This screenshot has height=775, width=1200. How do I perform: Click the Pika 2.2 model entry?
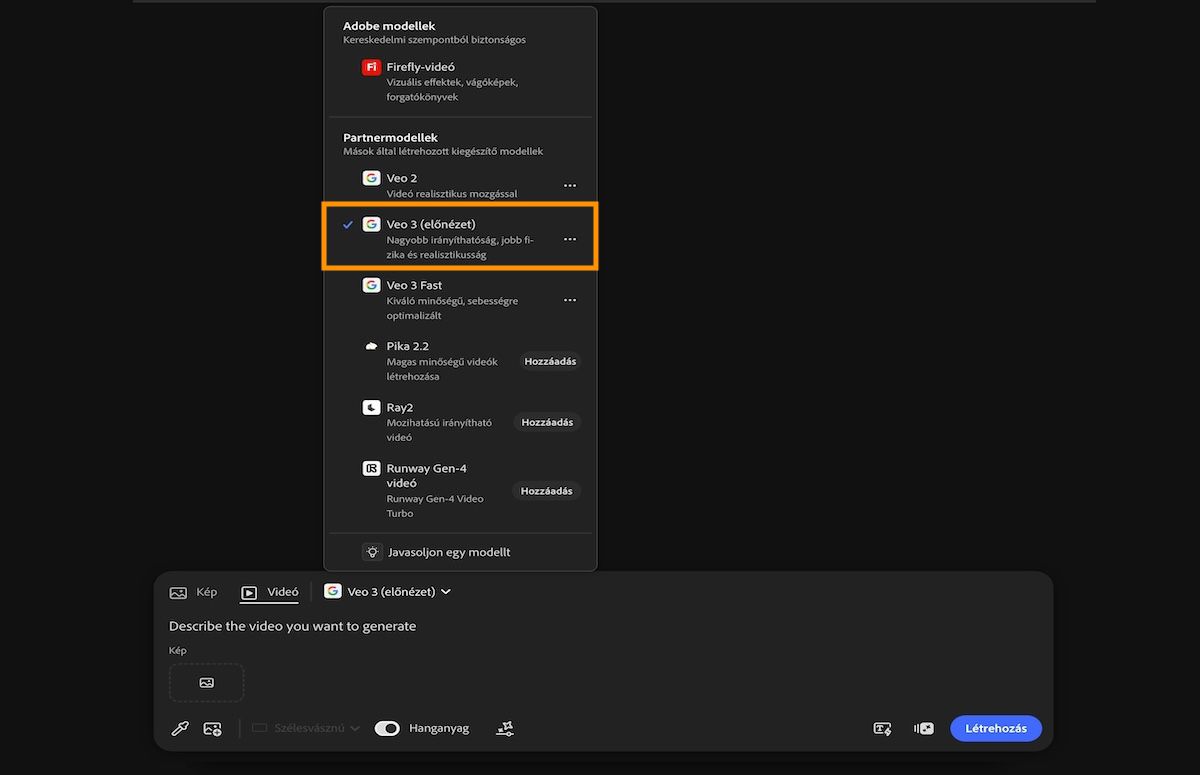point(460,361)
